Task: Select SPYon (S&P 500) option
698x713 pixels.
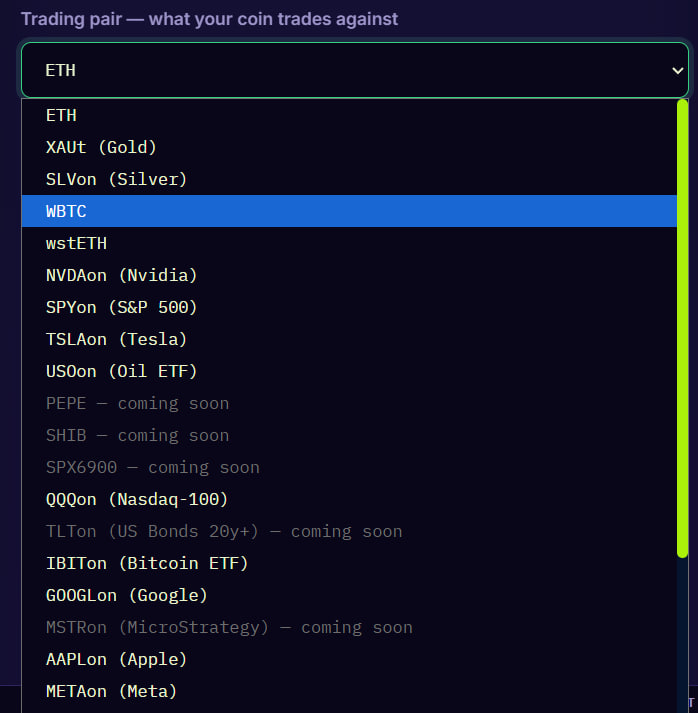Action: [349, 307]
